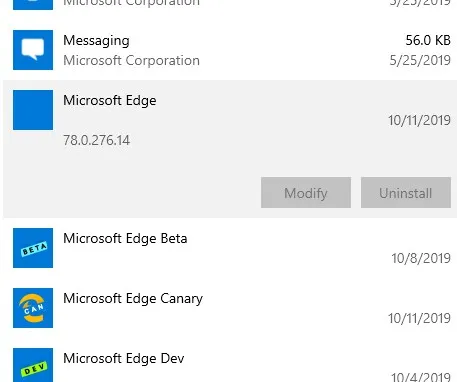The width and height of the screenshot is (457, 382).
Task: Click the Messaging app speech bubble icon
Action: point(33,50)
